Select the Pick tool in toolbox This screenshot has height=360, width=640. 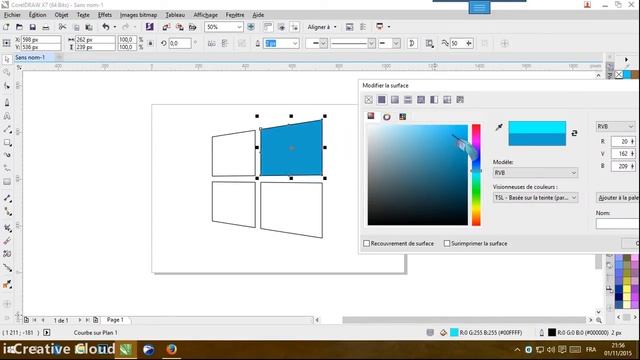coord(7,60)
